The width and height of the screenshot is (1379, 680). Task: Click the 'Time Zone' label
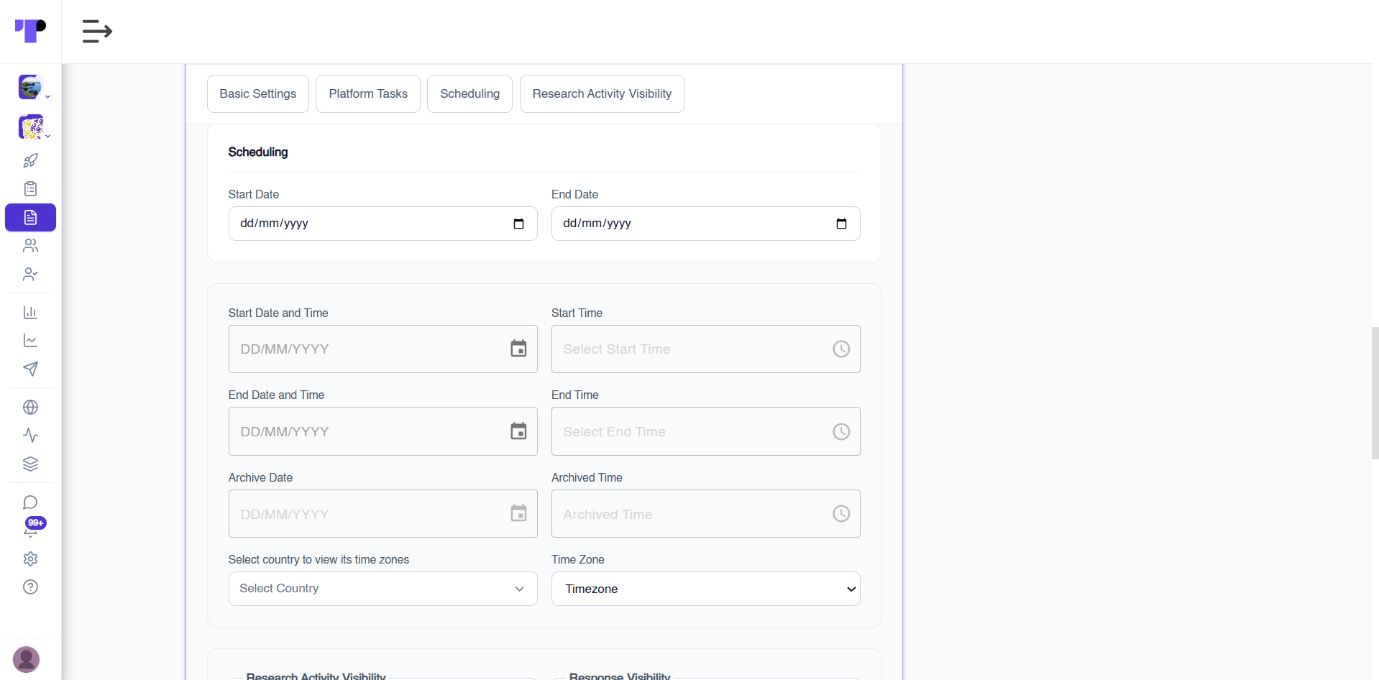click(x=578, y=560)
